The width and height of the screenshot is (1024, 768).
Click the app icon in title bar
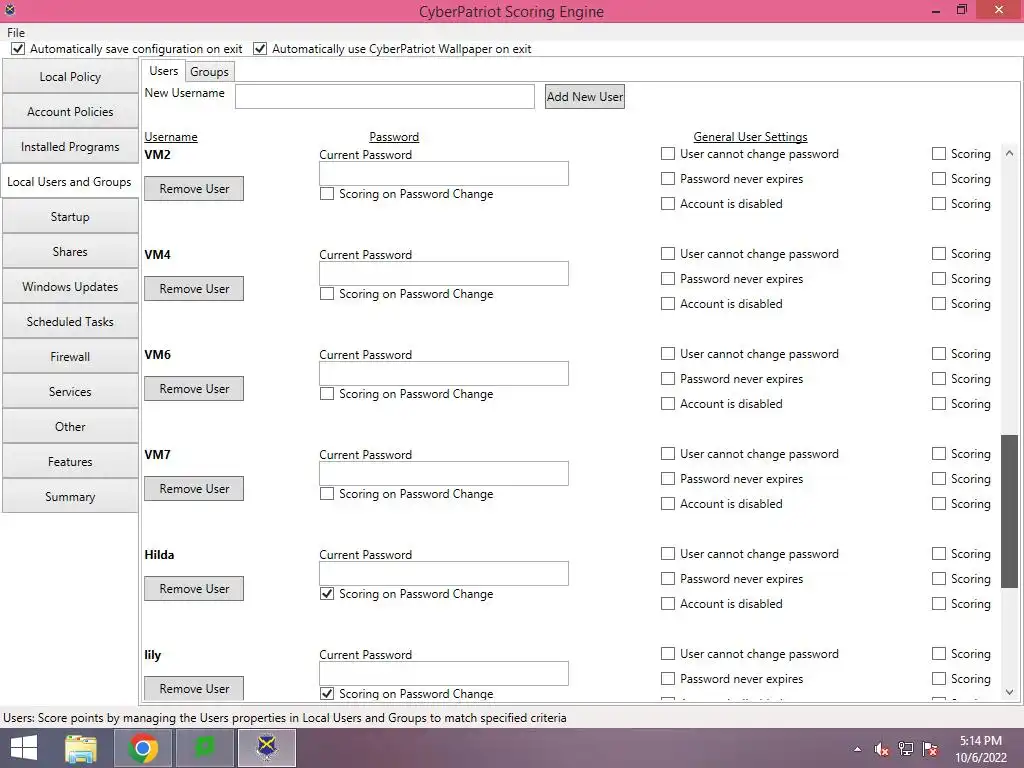[10, 10]
